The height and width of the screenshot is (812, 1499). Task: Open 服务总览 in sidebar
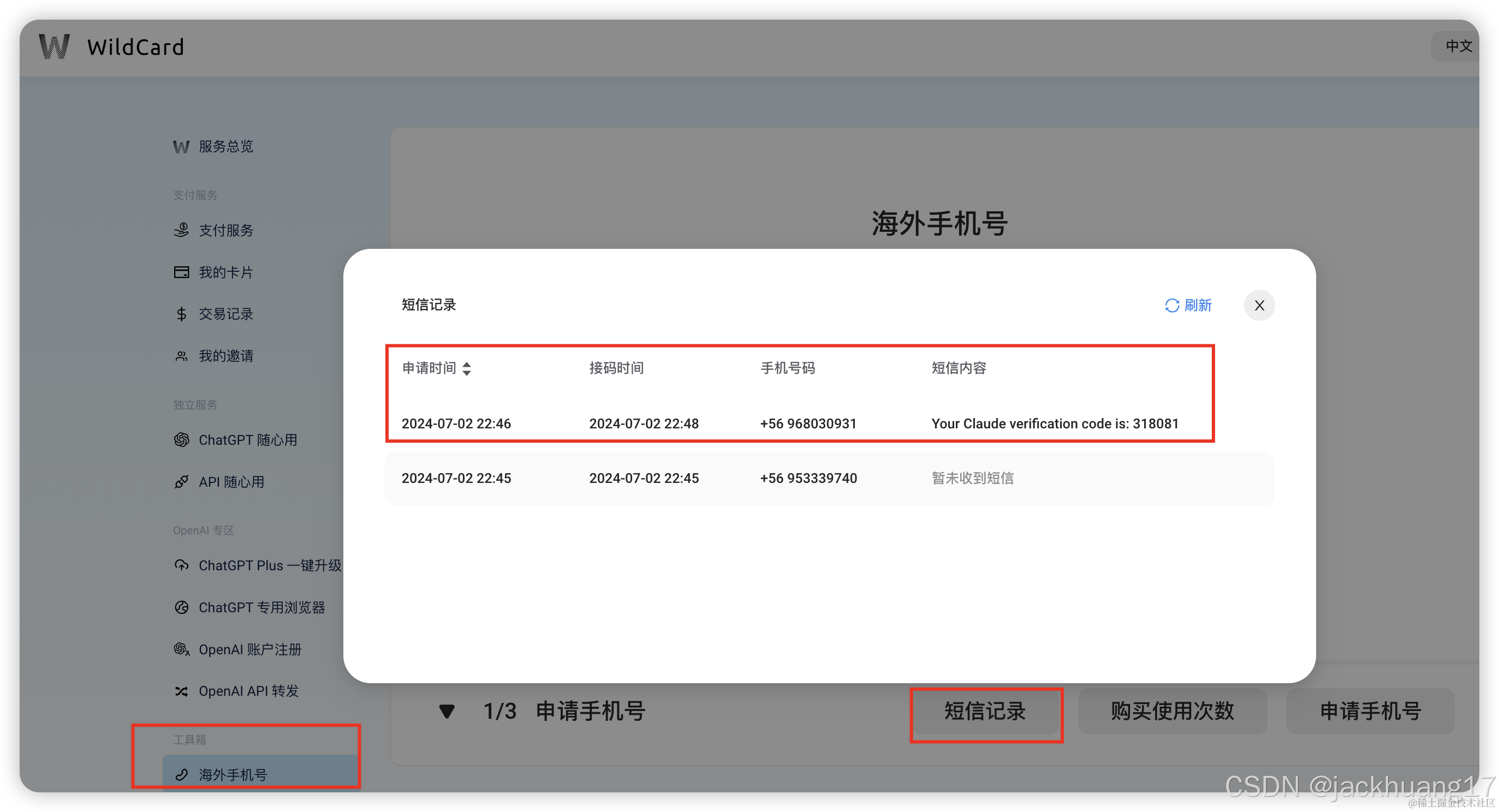(225, 147)
